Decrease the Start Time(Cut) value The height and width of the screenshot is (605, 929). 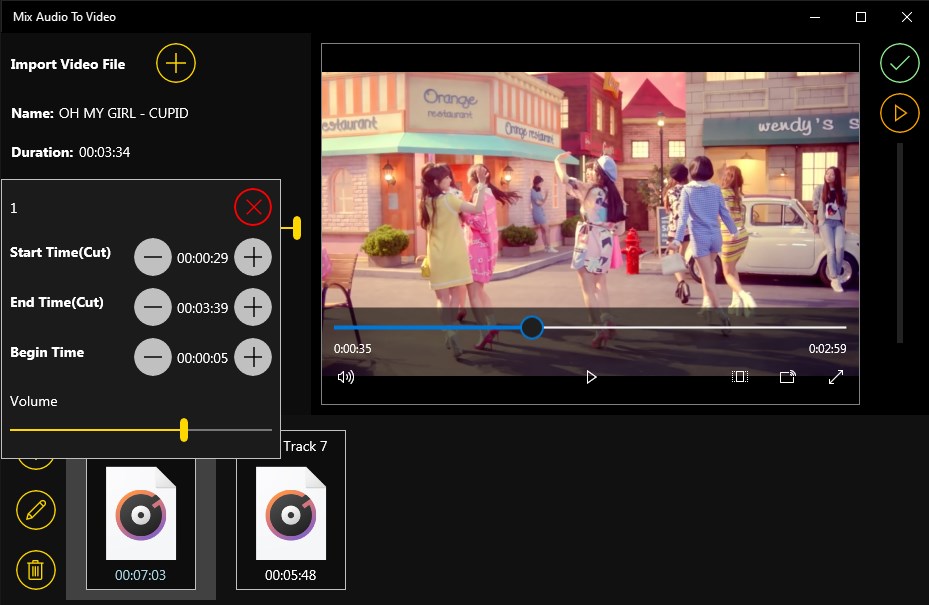[153, 257]
